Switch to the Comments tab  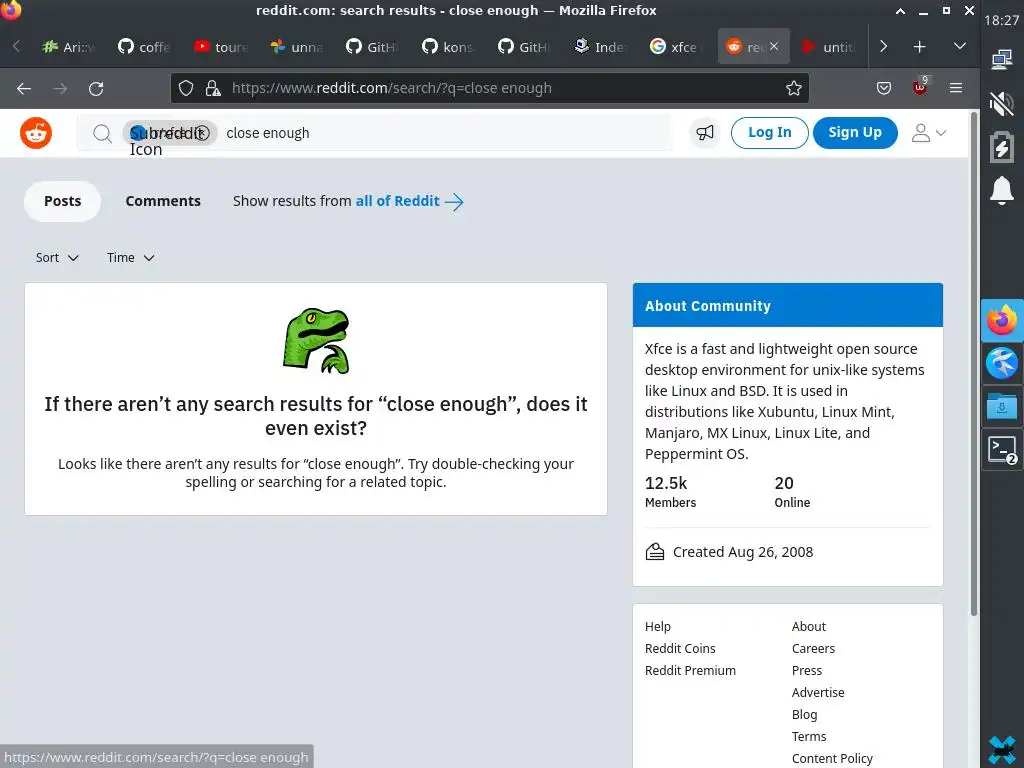point(163,201)
